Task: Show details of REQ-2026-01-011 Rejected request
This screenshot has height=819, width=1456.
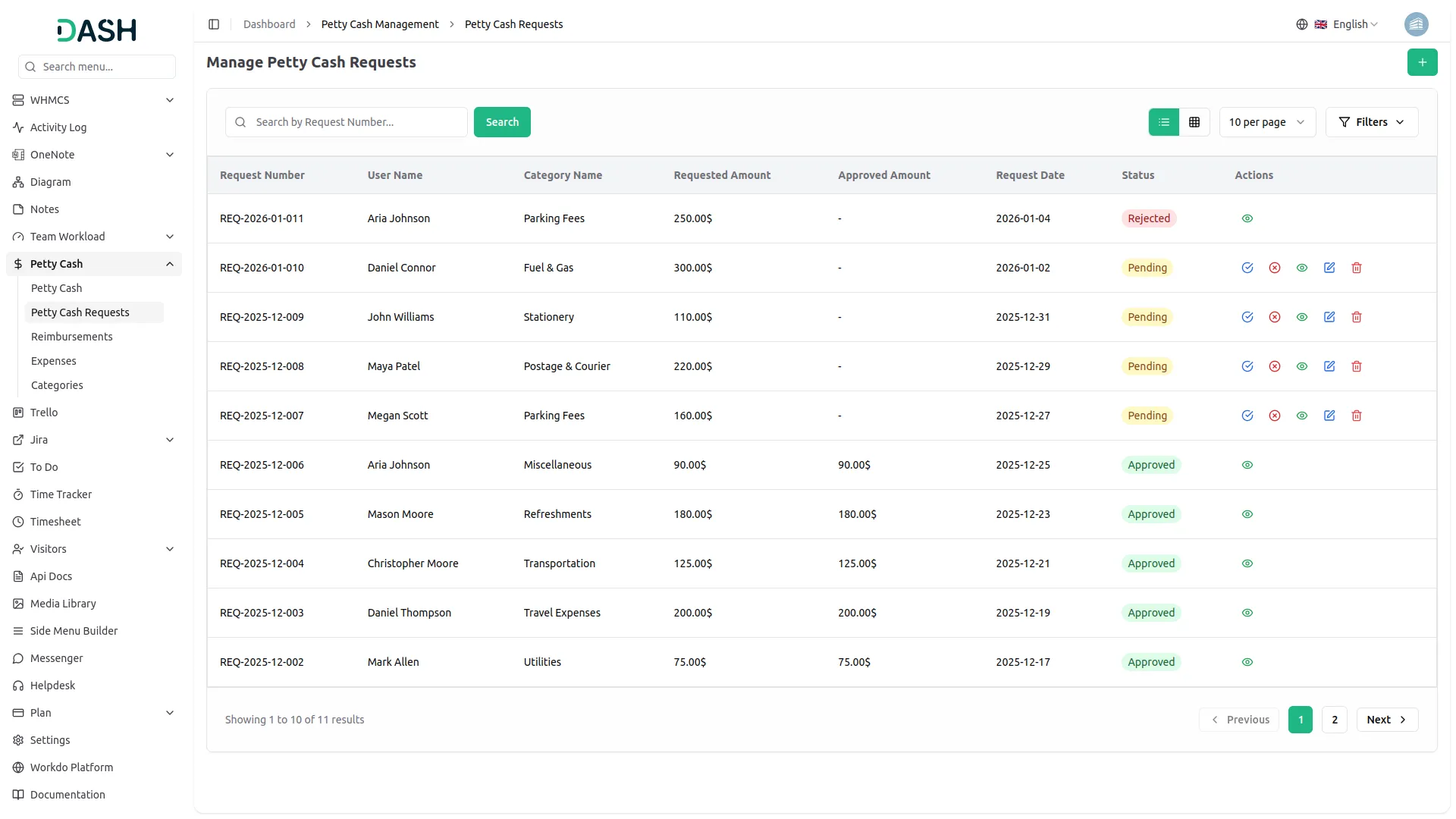Action: click(x=1247, y=218)
